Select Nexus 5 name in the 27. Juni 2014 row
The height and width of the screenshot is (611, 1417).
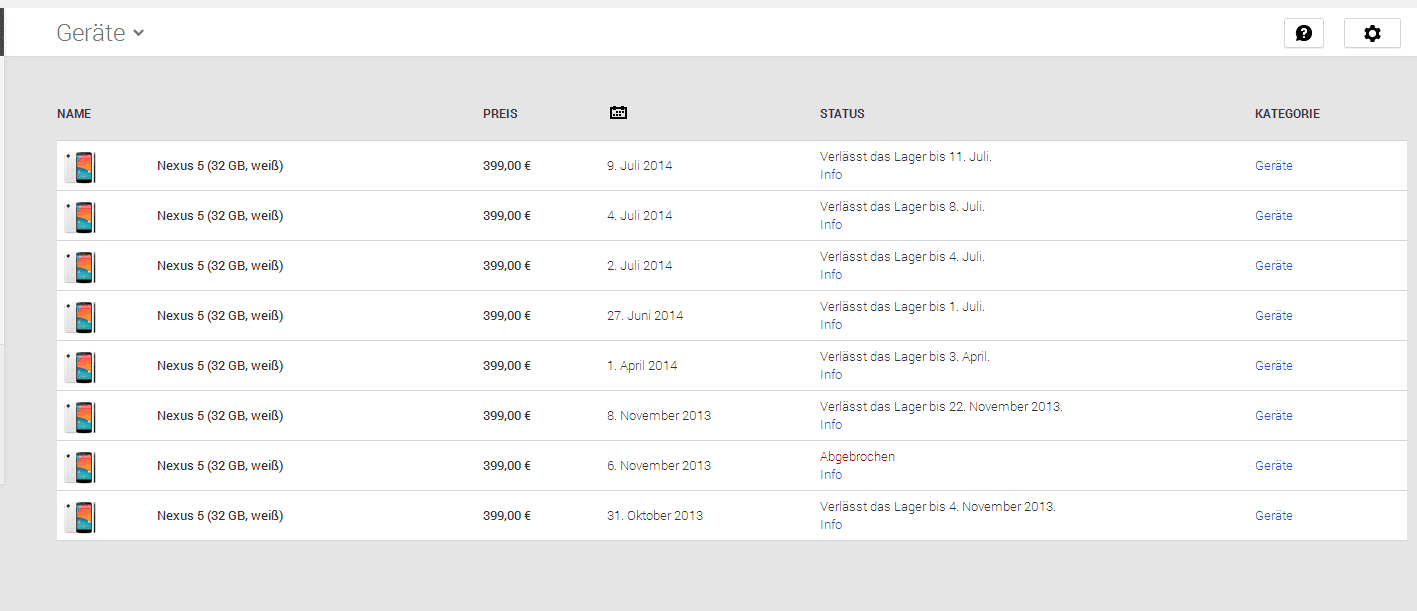click(x=220, y=316)
